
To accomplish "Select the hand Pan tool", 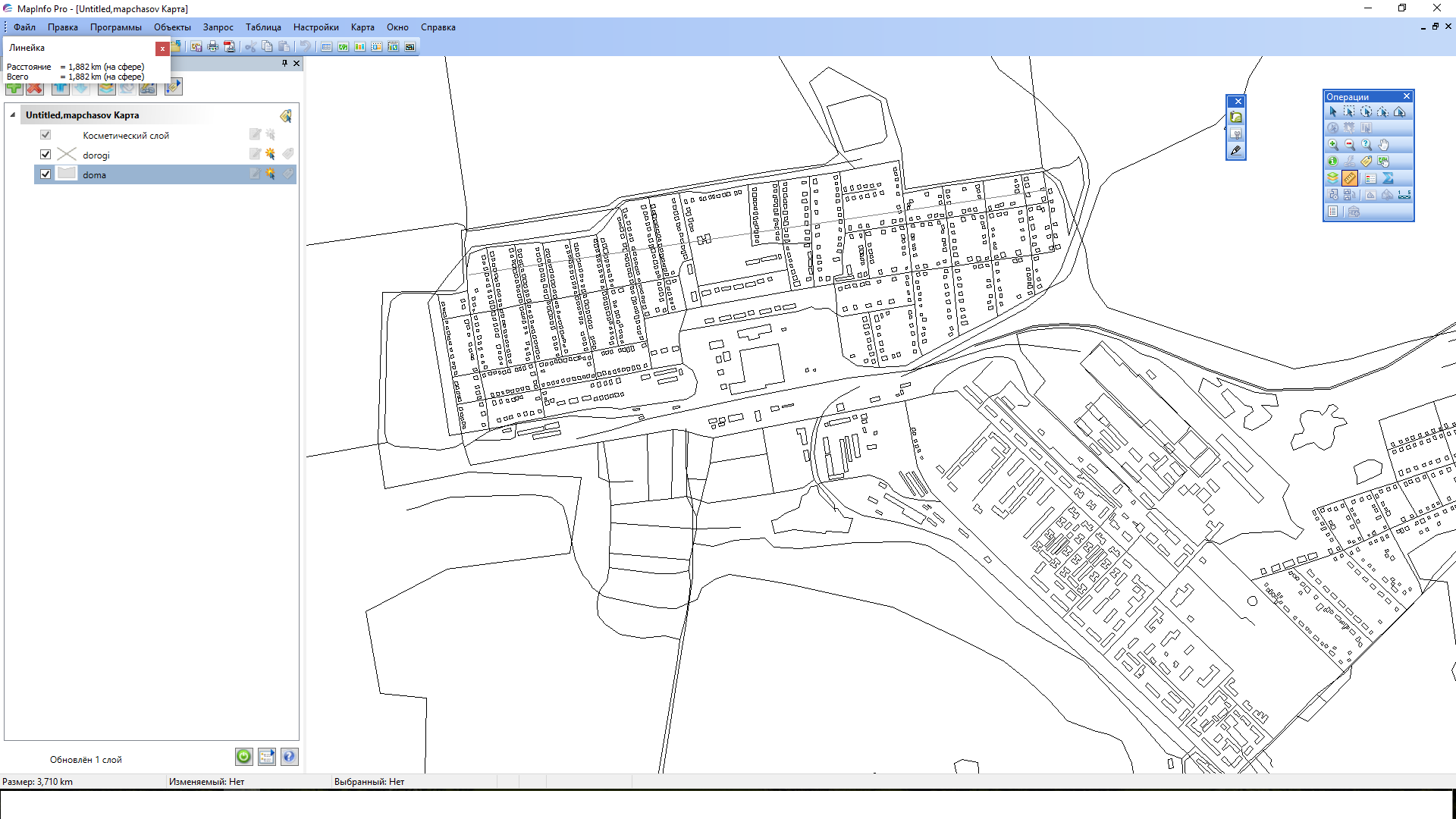I will 1383,144.
